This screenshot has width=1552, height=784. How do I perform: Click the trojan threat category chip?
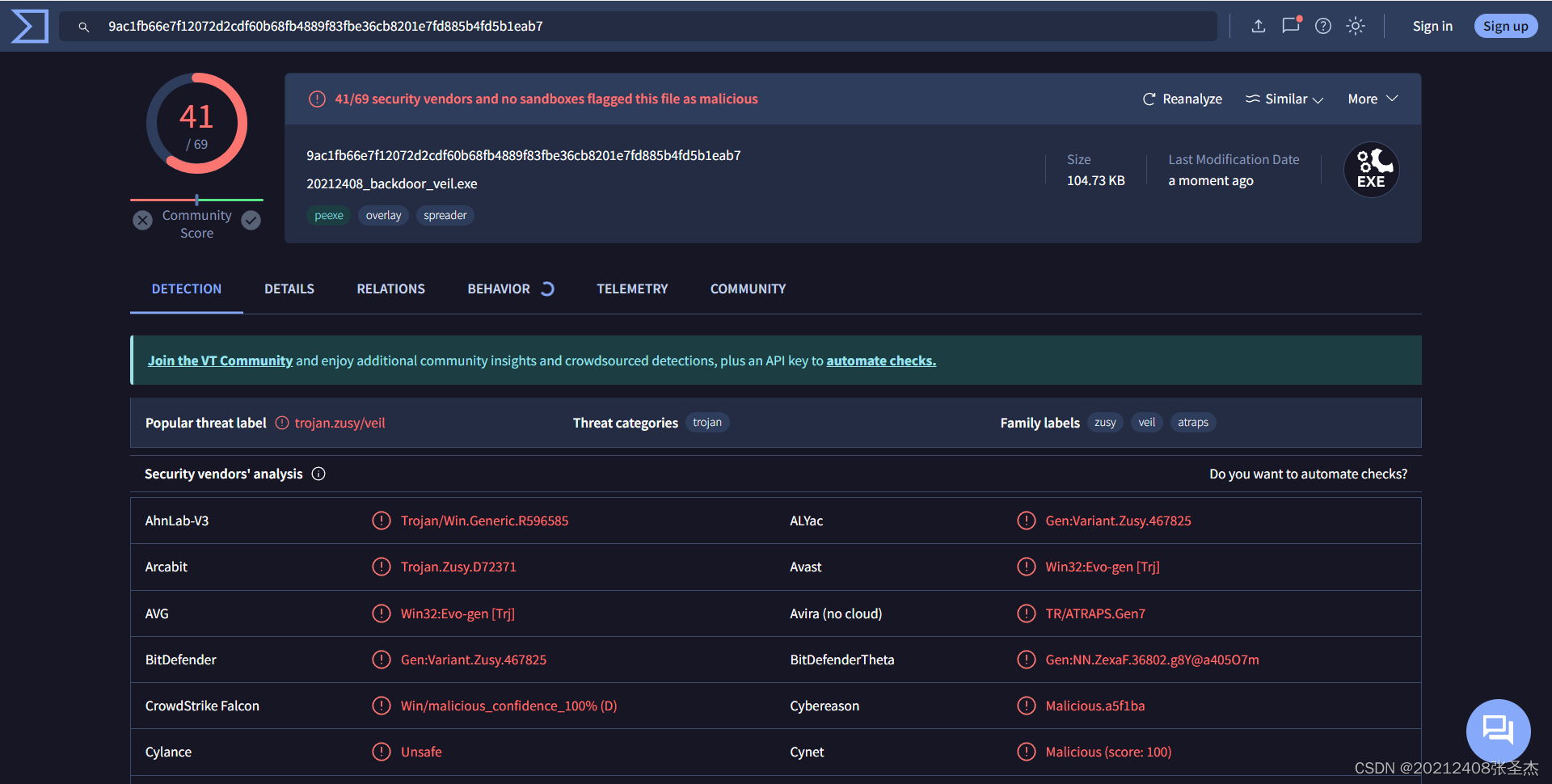707,422
